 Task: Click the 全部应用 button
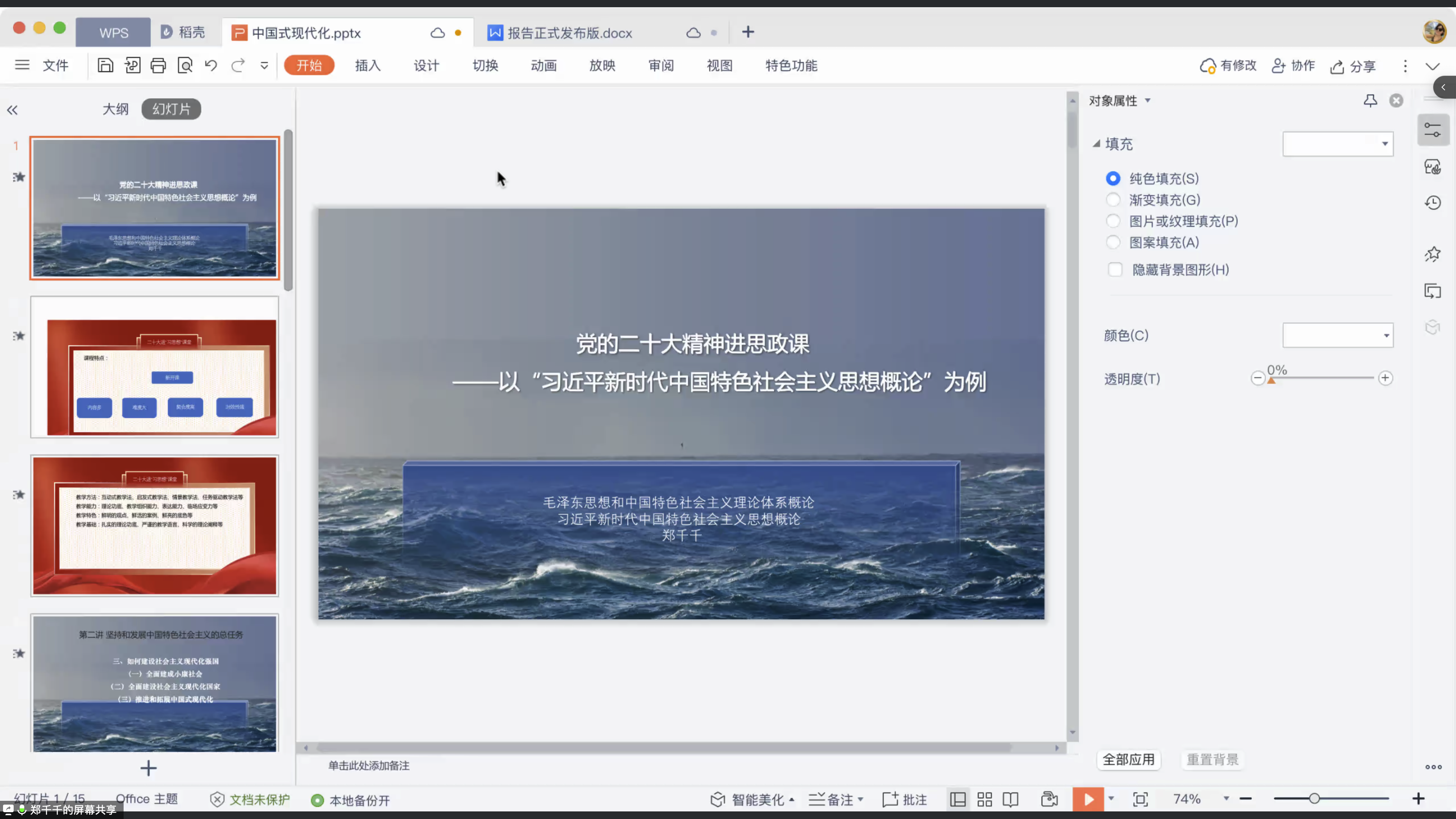(x=1128, y=759)
